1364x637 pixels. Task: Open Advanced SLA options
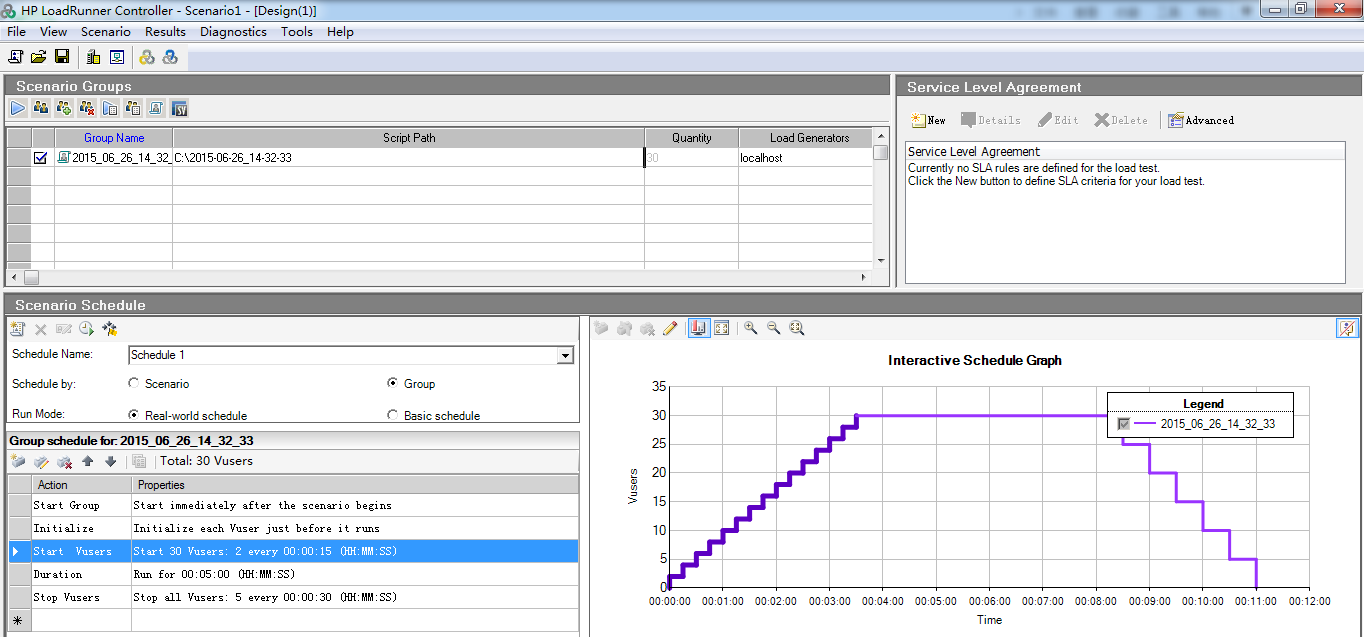pyautogui.click(x=1201, y=120)
